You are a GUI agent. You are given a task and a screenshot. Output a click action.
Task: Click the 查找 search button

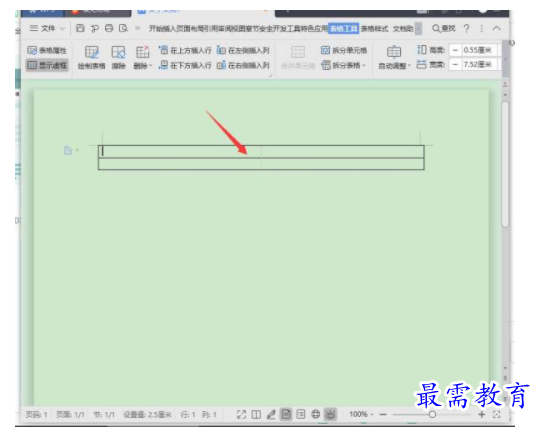443,28
